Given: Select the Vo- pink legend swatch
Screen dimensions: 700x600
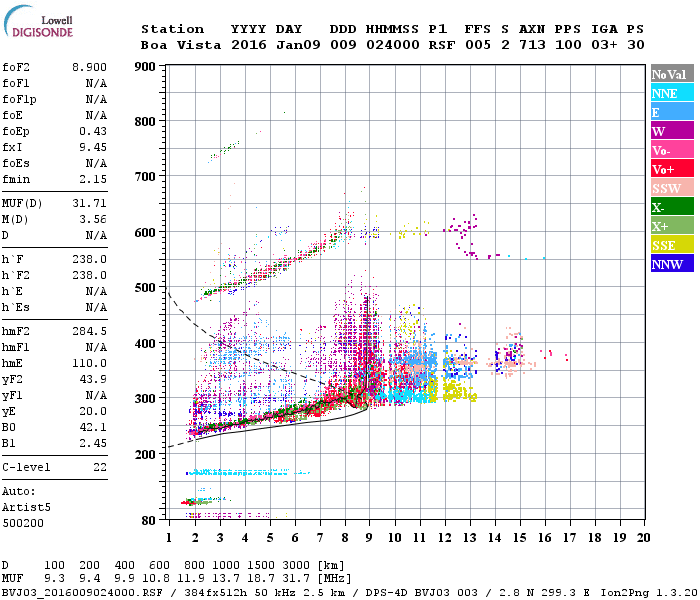Looking at the screenshot, I should click(672, 150).
